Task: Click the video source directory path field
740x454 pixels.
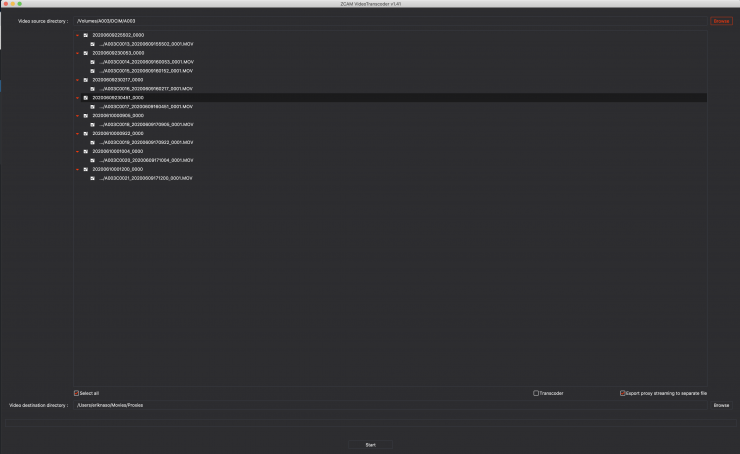Action: click(390, 21)
